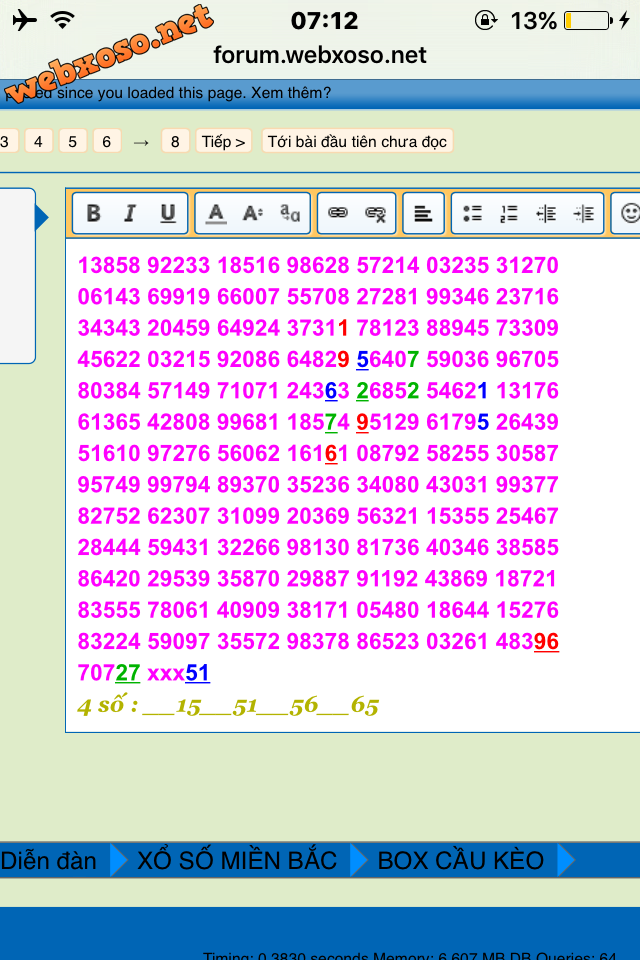Open the smilies picker
Viewport: 640px width, 960px height.
pos(629,213)
